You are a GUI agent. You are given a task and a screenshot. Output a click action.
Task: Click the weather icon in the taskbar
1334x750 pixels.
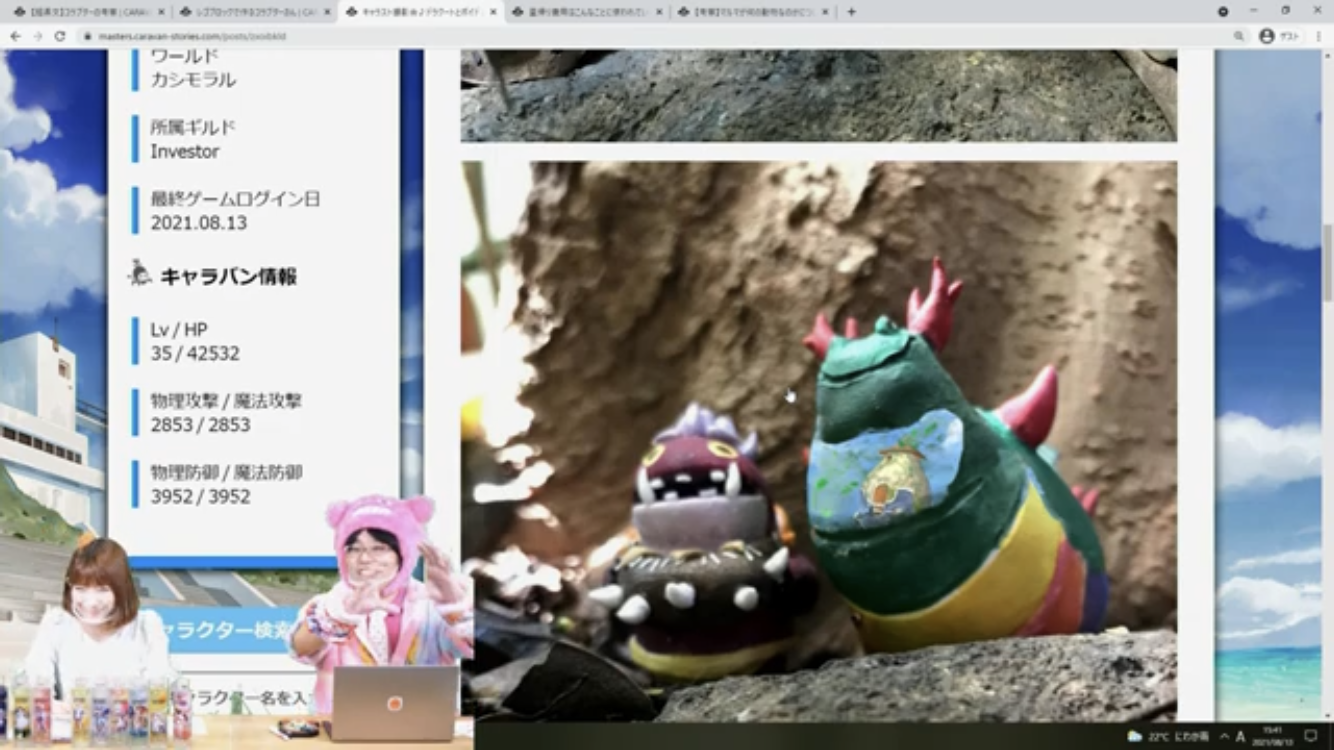coord(1135,737)
